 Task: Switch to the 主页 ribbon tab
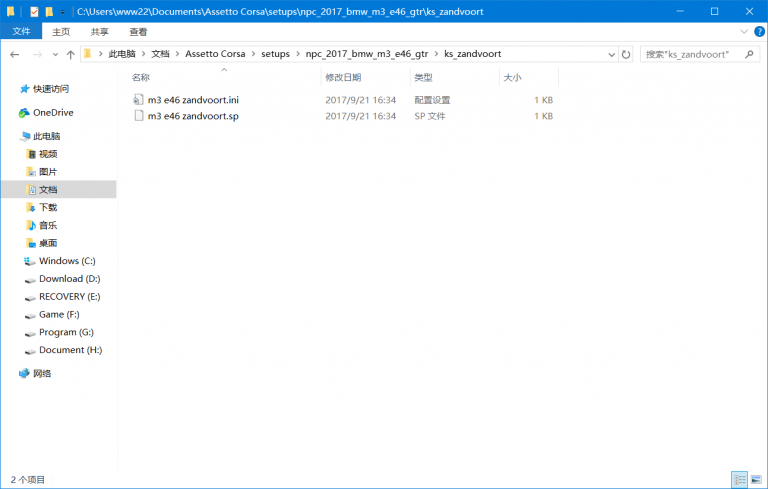pyautogui.click(x=61, y=32)
